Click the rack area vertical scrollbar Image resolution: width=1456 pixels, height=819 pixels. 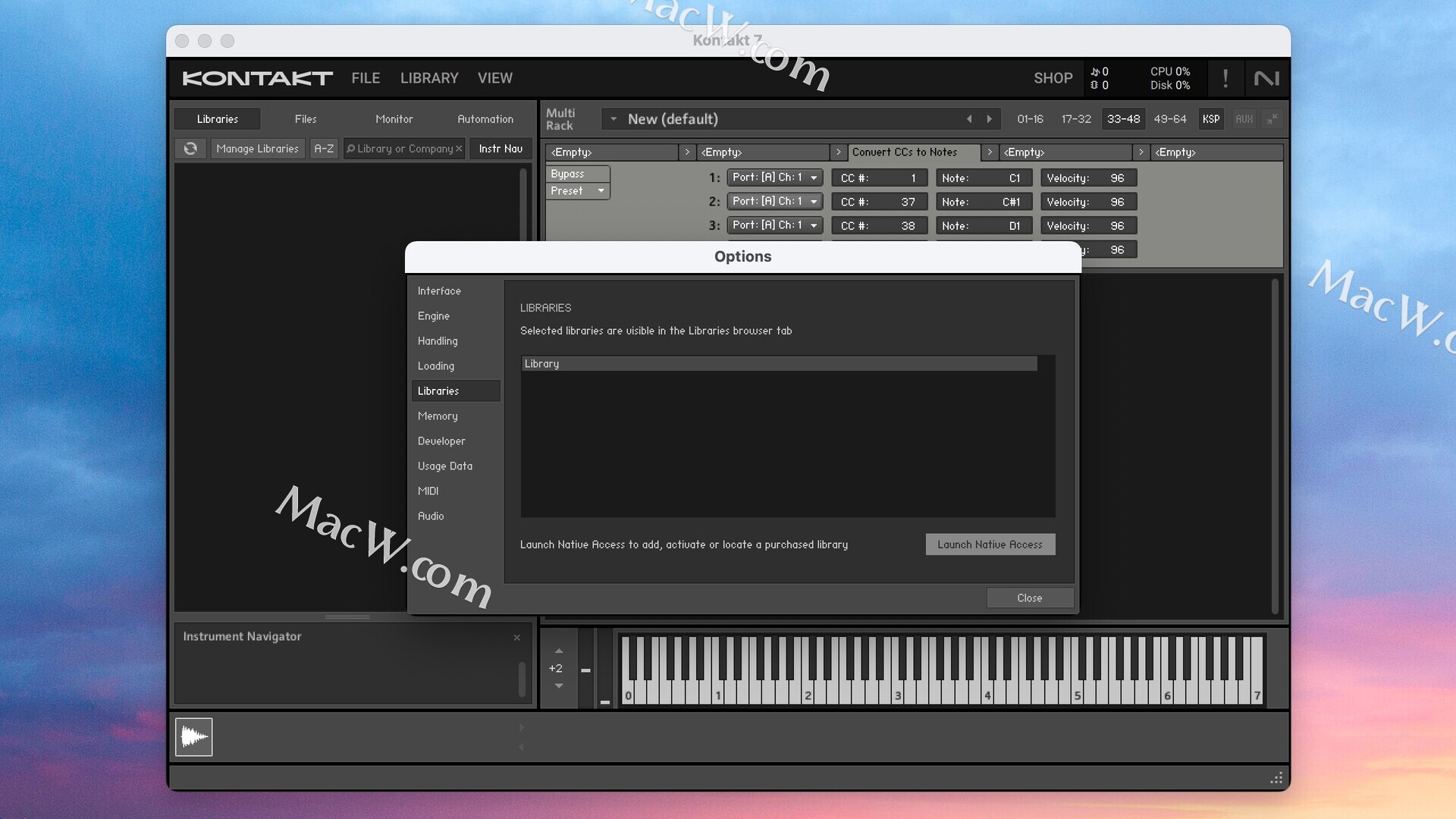tap(1275, 446)
